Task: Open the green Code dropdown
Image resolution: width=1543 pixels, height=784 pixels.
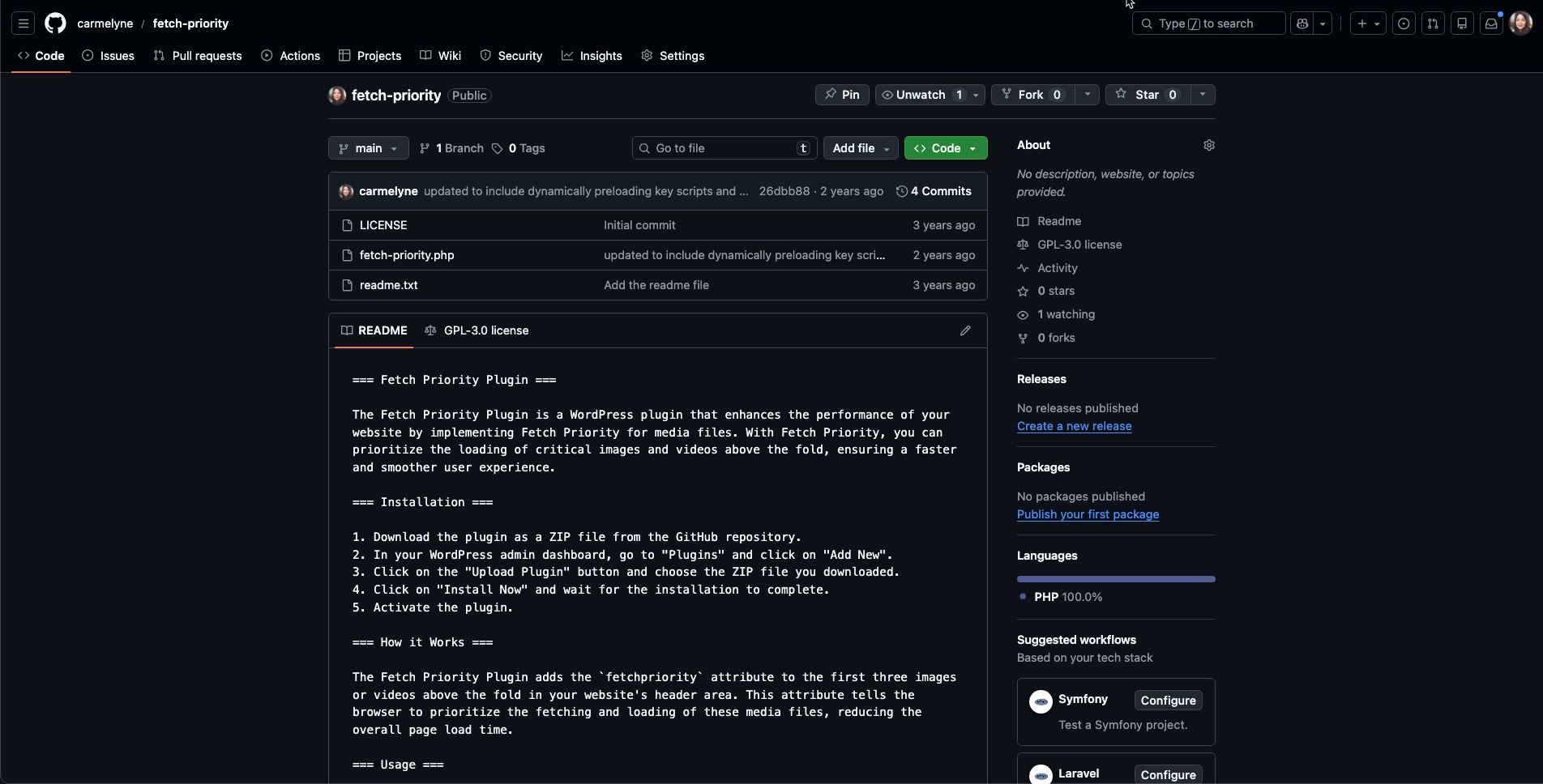Action: pyautogui.click(x=945, y=148)
